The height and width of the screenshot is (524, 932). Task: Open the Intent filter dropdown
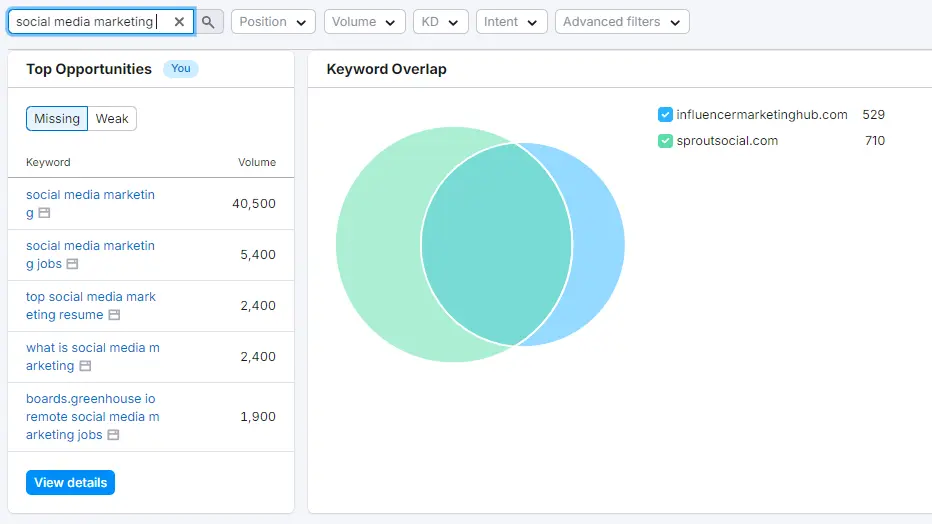[x=511, y=22]
